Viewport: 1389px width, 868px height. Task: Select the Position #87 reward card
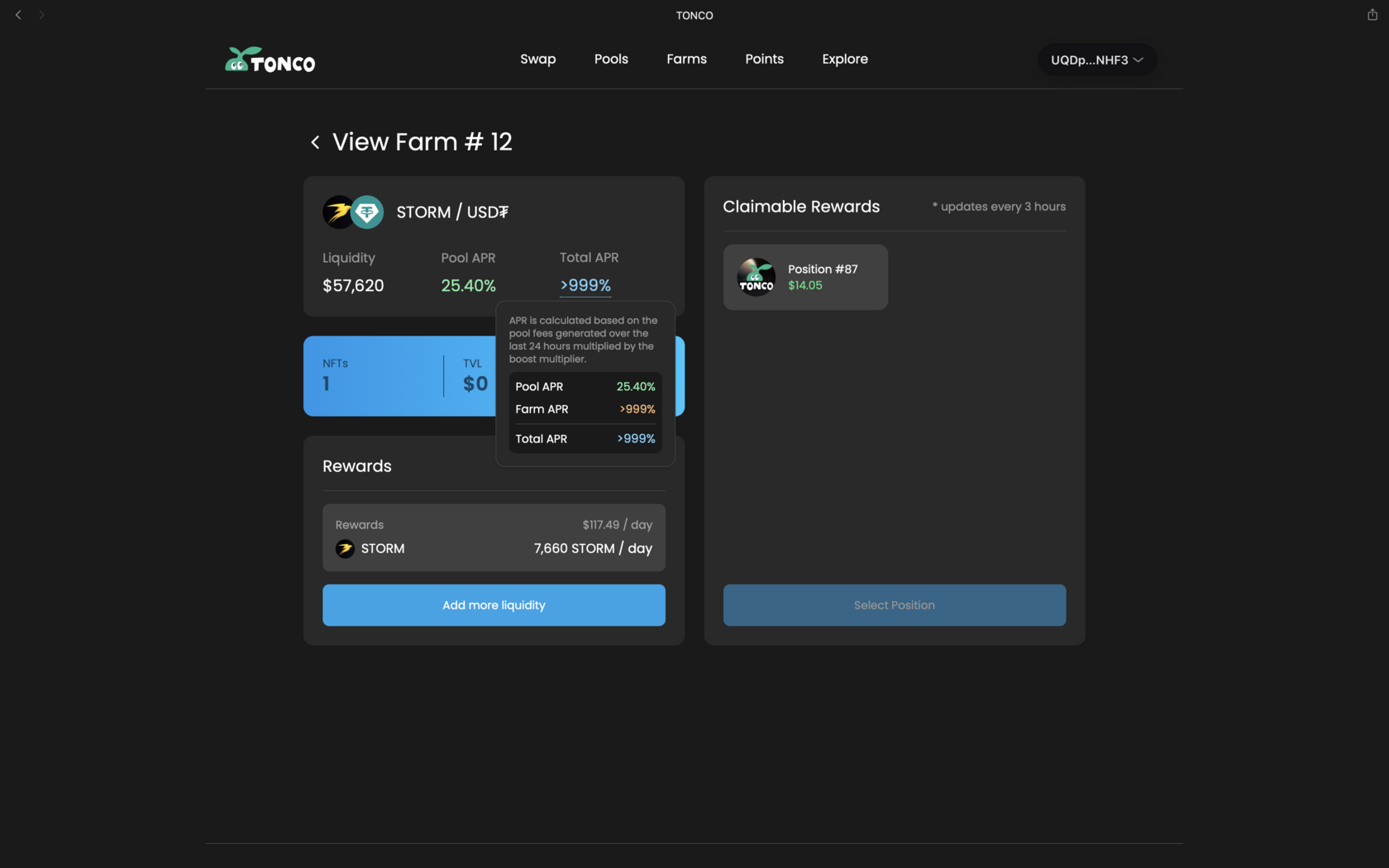pos(805,277)
